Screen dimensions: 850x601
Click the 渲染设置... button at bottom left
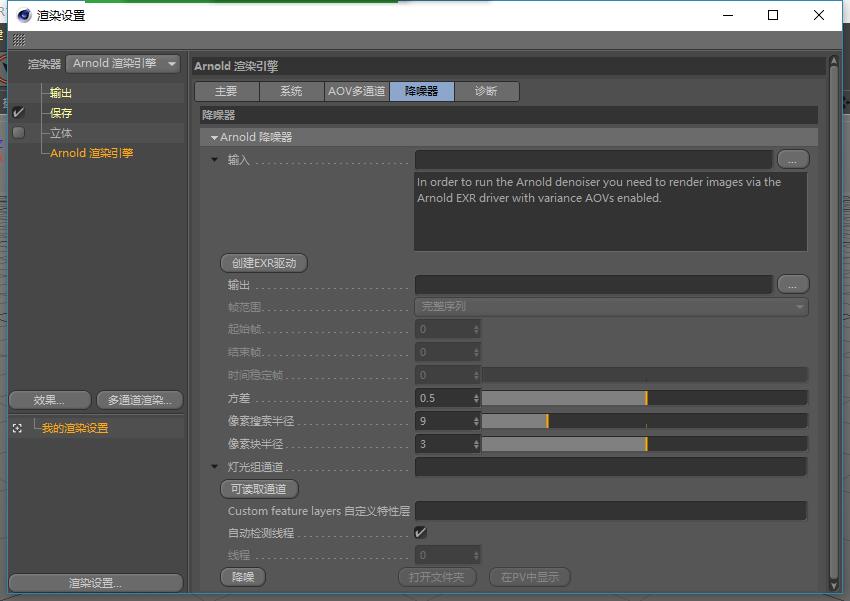click(x=96, y=583)
